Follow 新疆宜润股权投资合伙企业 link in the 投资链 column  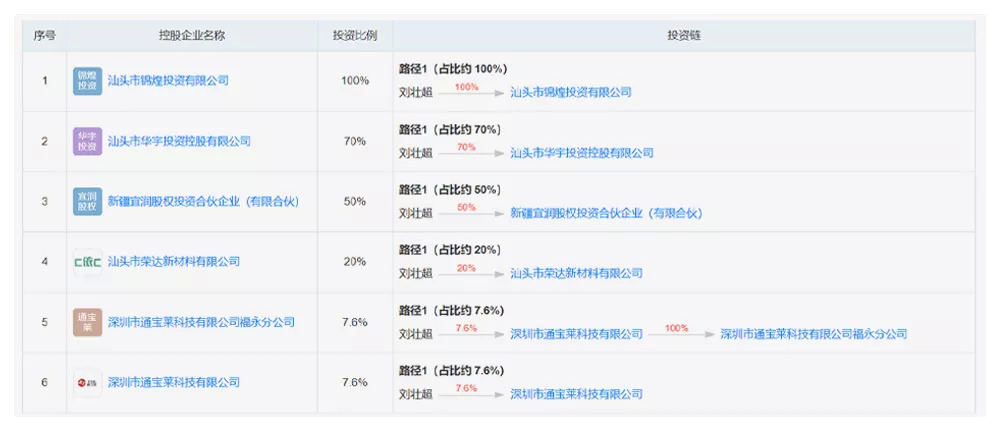[x=606, y=213]
